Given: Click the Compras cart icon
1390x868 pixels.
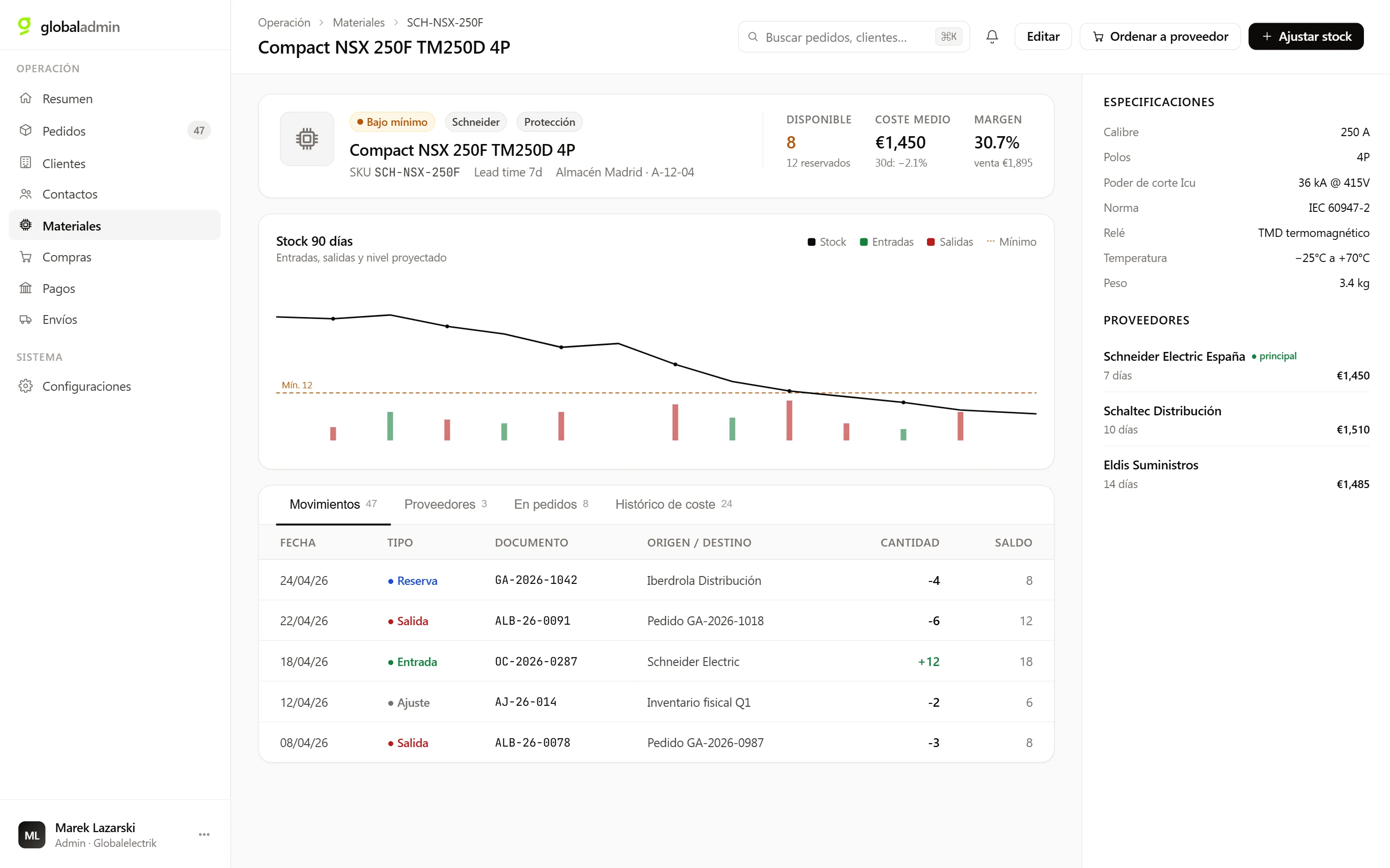Looking at the screenshot, I should pyautogui.click(x=25, y=257).
